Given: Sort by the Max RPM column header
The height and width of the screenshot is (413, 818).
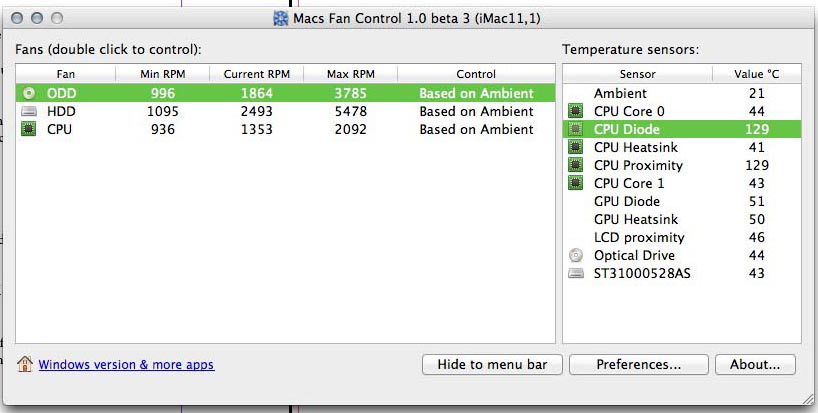Looking at the screenshot, I should (x=351, y=74).
